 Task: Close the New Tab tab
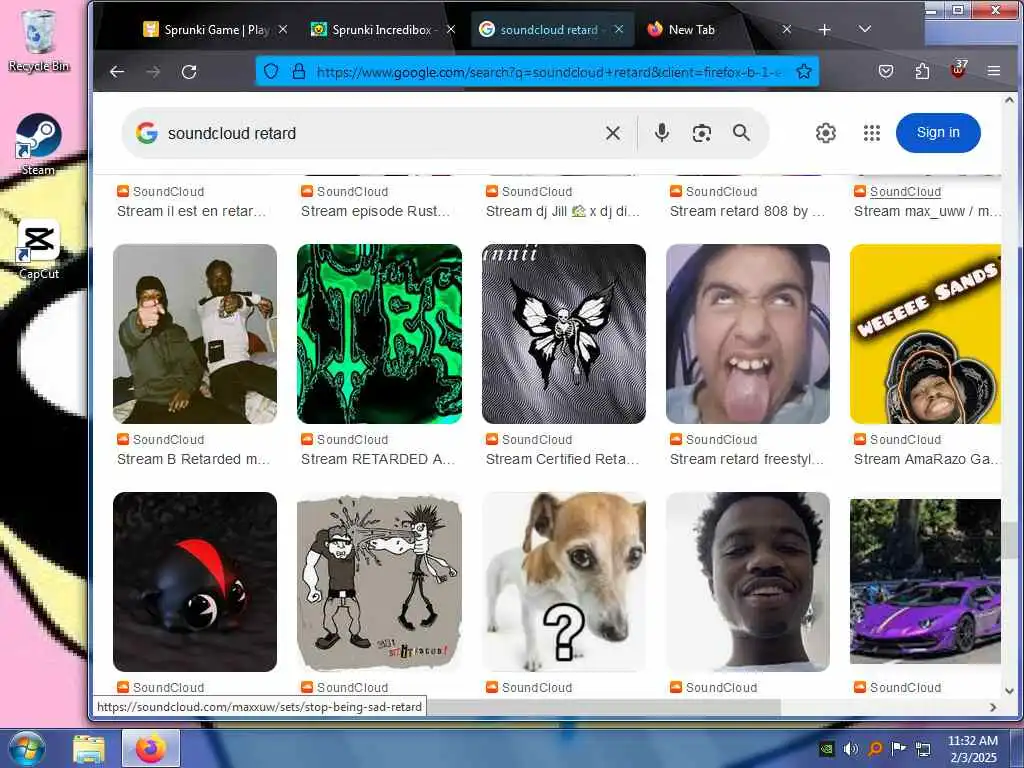tap(787, 29)
